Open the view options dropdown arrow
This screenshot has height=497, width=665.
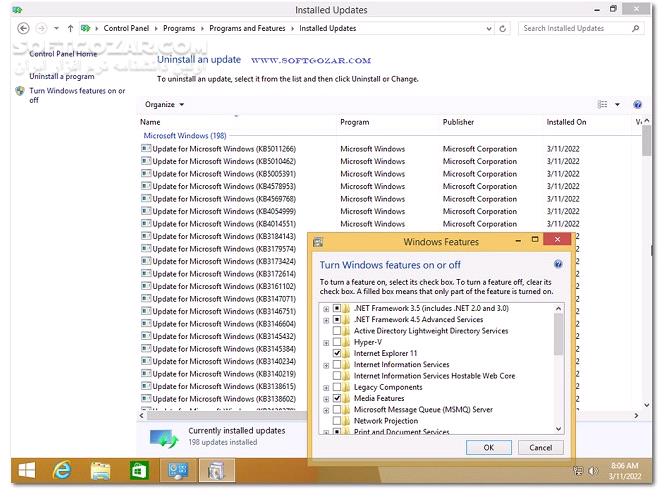point(618,104)
